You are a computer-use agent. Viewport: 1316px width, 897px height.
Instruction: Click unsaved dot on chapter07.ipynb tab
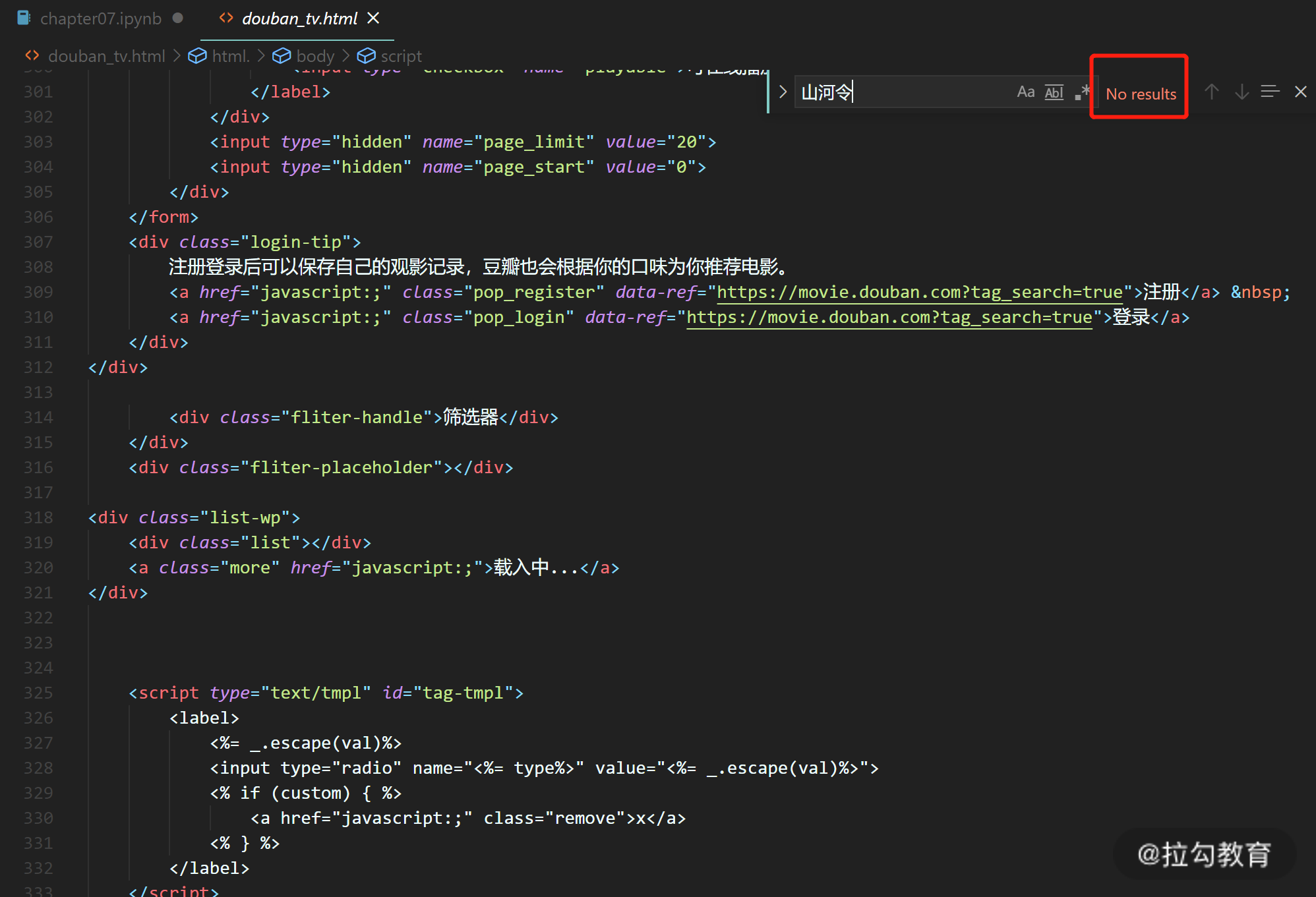(x=178, y=18)
